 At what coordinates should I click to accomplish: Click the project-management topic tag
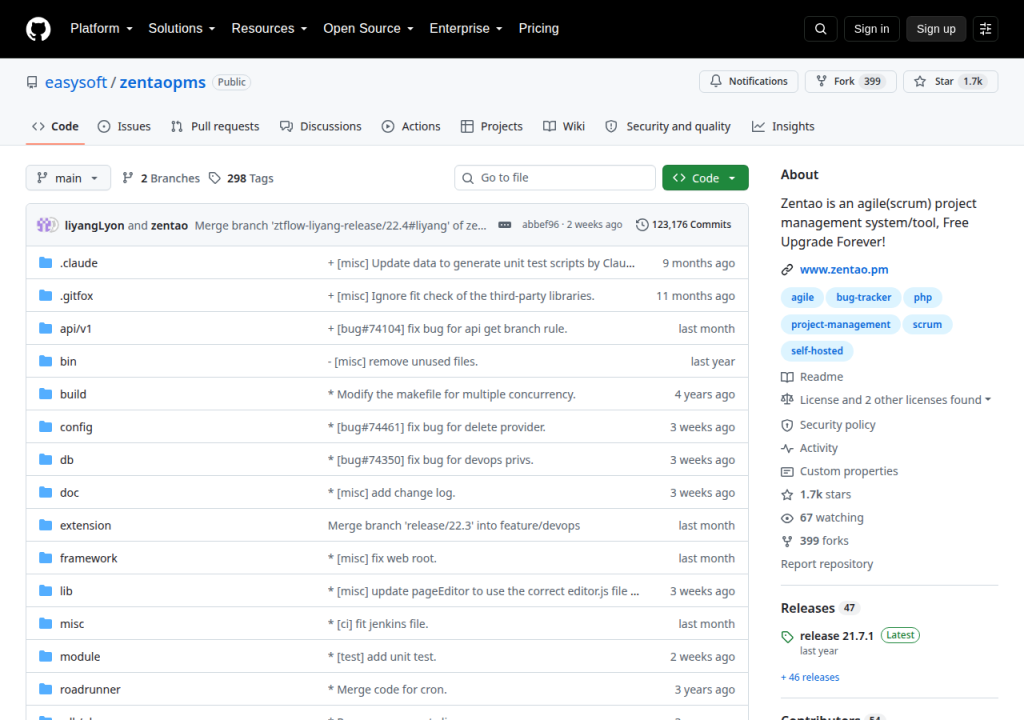click(840, 324)
